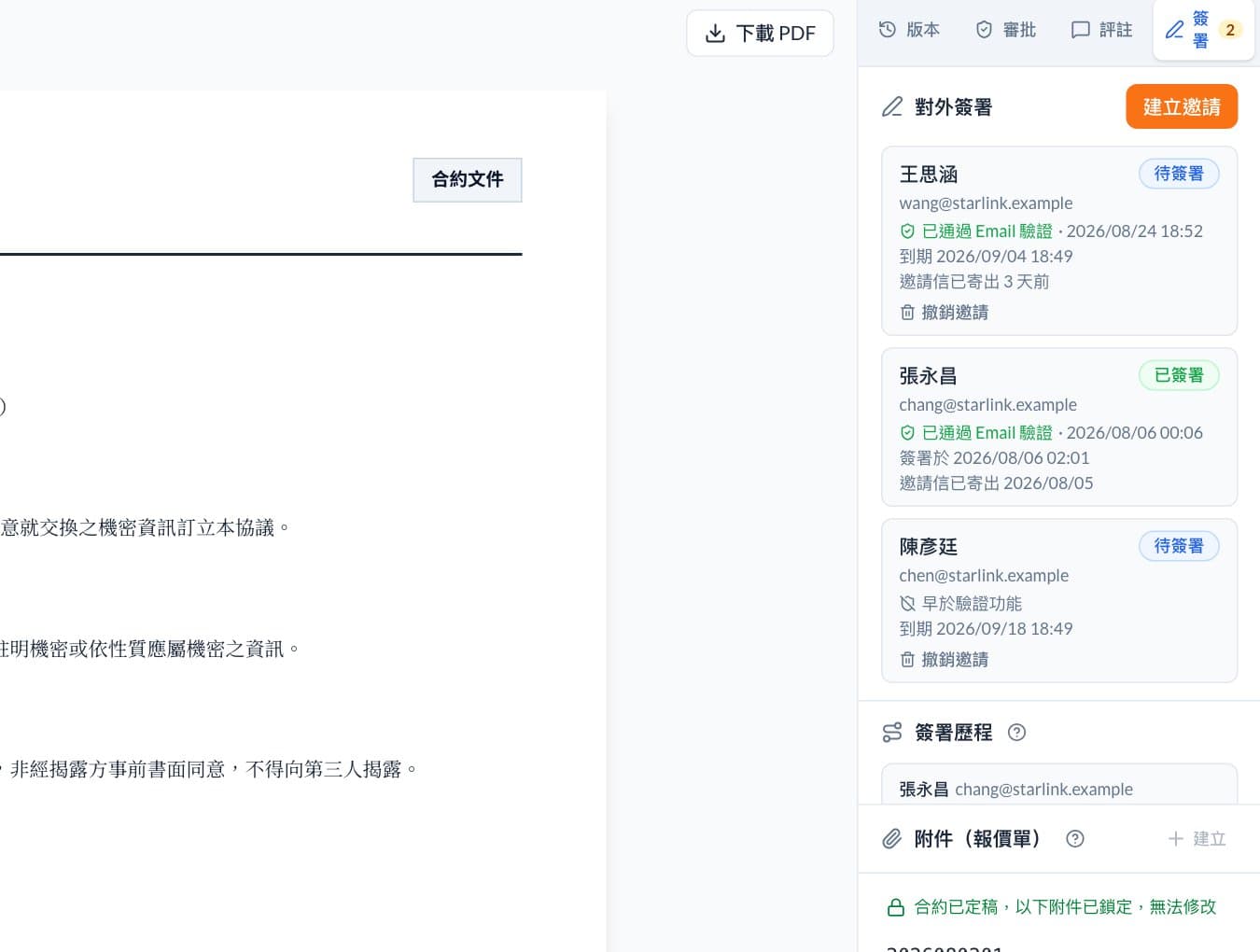Click the 待簽署 badge on 王思涵's card
Screen dimensions: 1260x952
(1179, 174)
